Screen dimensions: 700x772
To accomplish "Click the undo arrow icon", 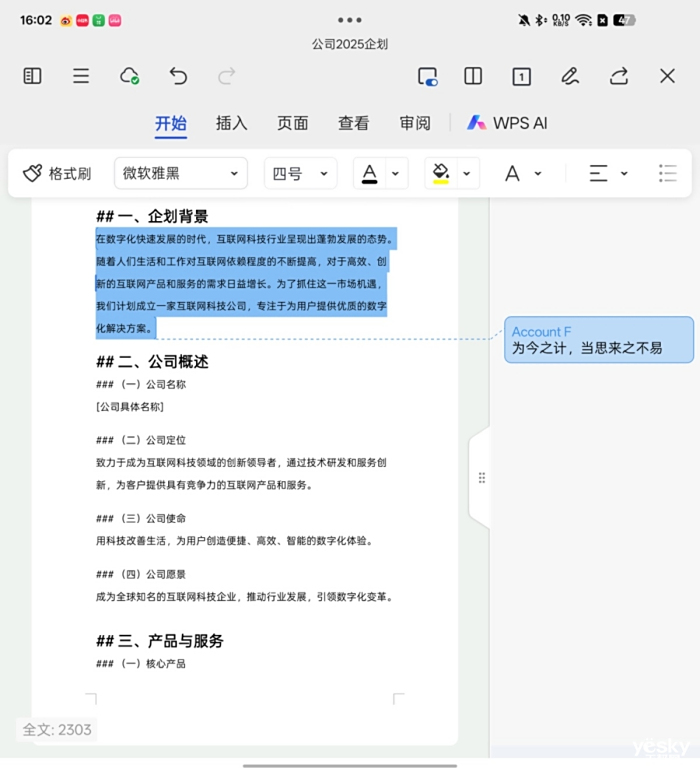I will [178, 76].
